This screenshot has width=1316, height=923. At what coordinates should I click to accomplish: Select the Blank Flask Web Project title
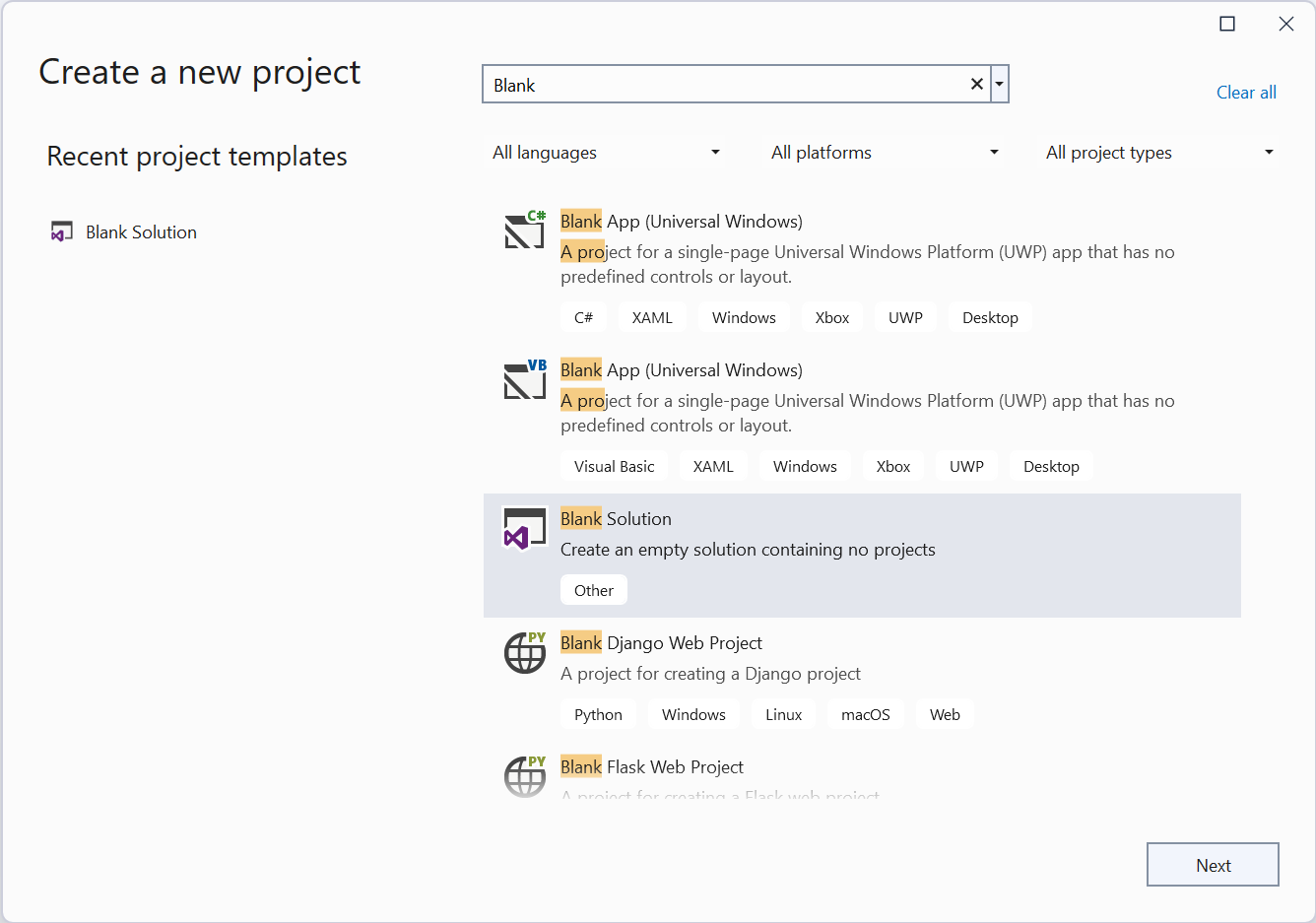click(652, 767)
